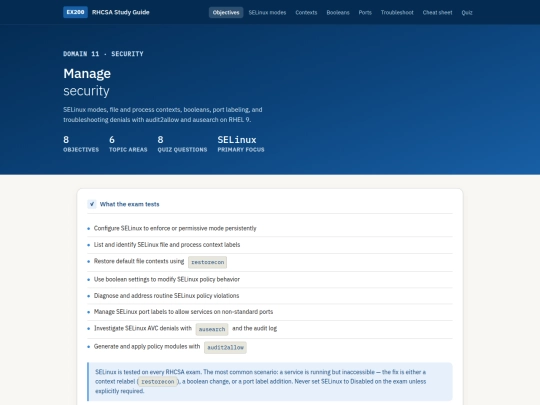The width and height of the screenshot is (540, 405).
Task: Click the 6 TOPIC AREAS stat
Action: point(128,144)
